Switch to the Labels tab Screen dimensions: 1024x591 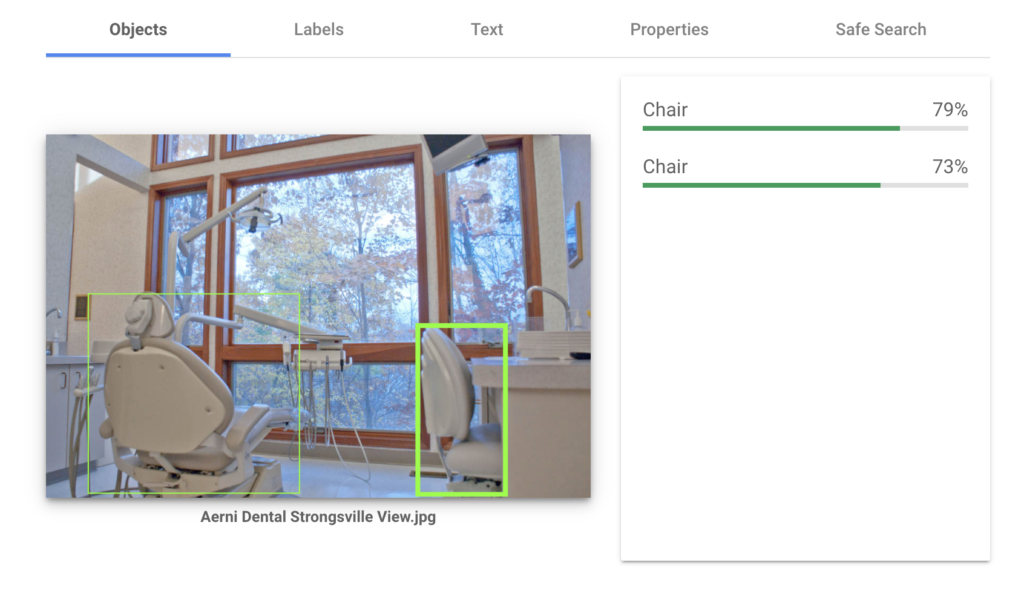tap(318, 30)
